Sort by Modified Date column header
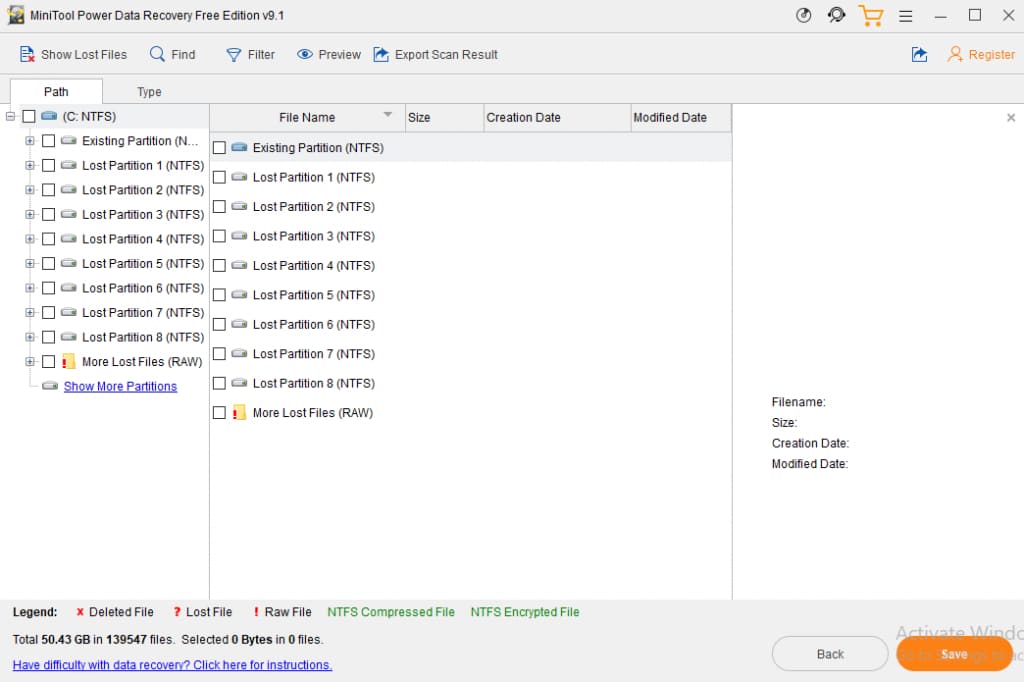Screen dimensions: 1024x682 [680, 118]
